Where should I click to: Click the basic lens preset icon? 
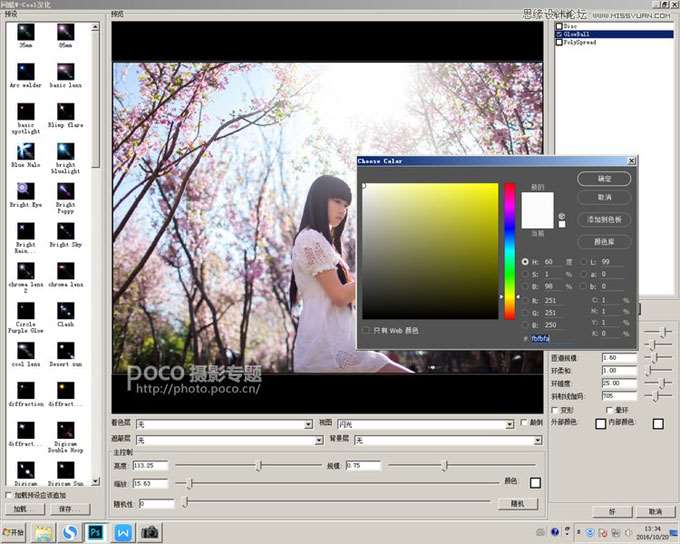(65, 73)
